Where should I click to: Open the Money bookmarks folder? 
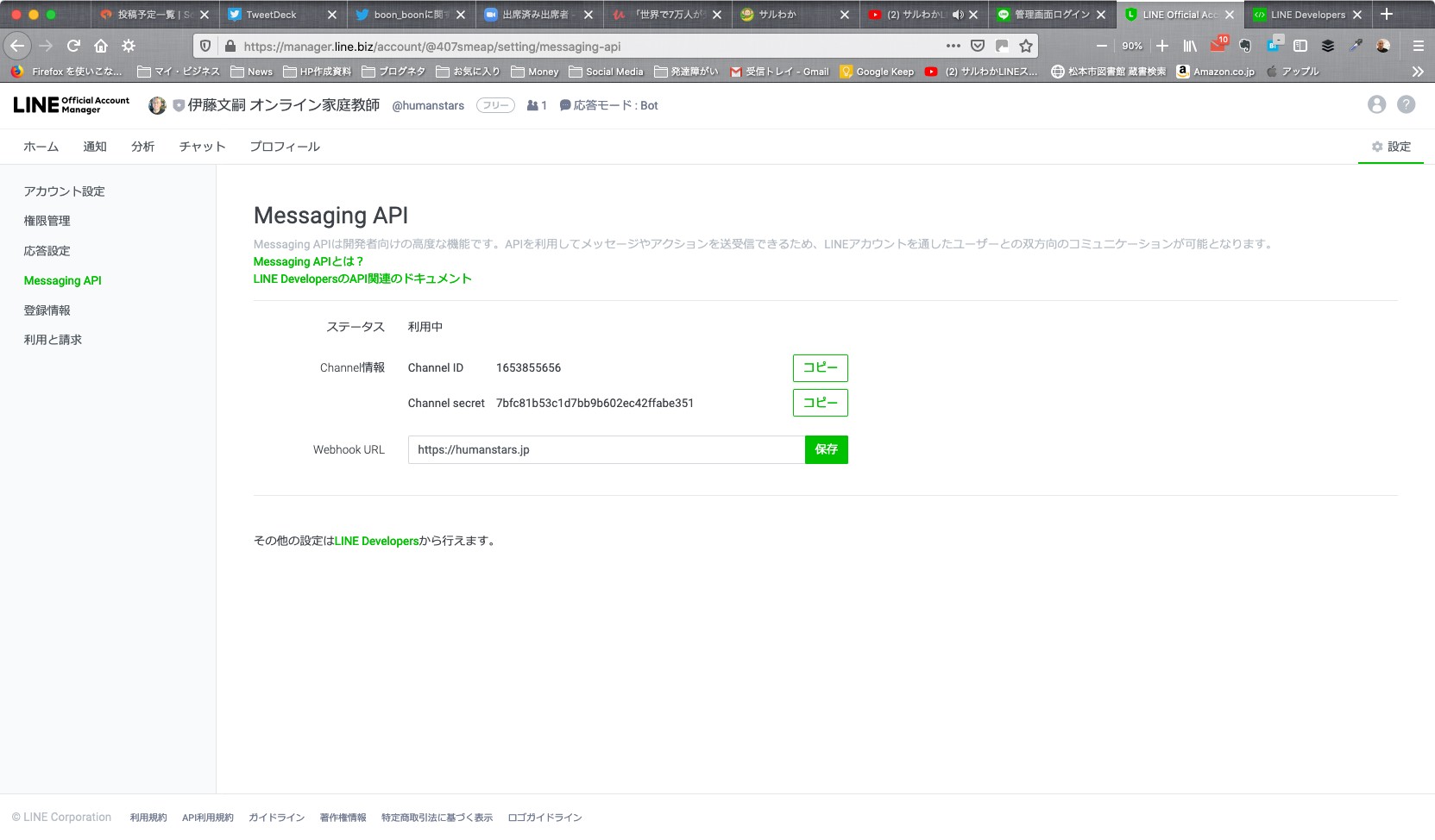point(534,72)
